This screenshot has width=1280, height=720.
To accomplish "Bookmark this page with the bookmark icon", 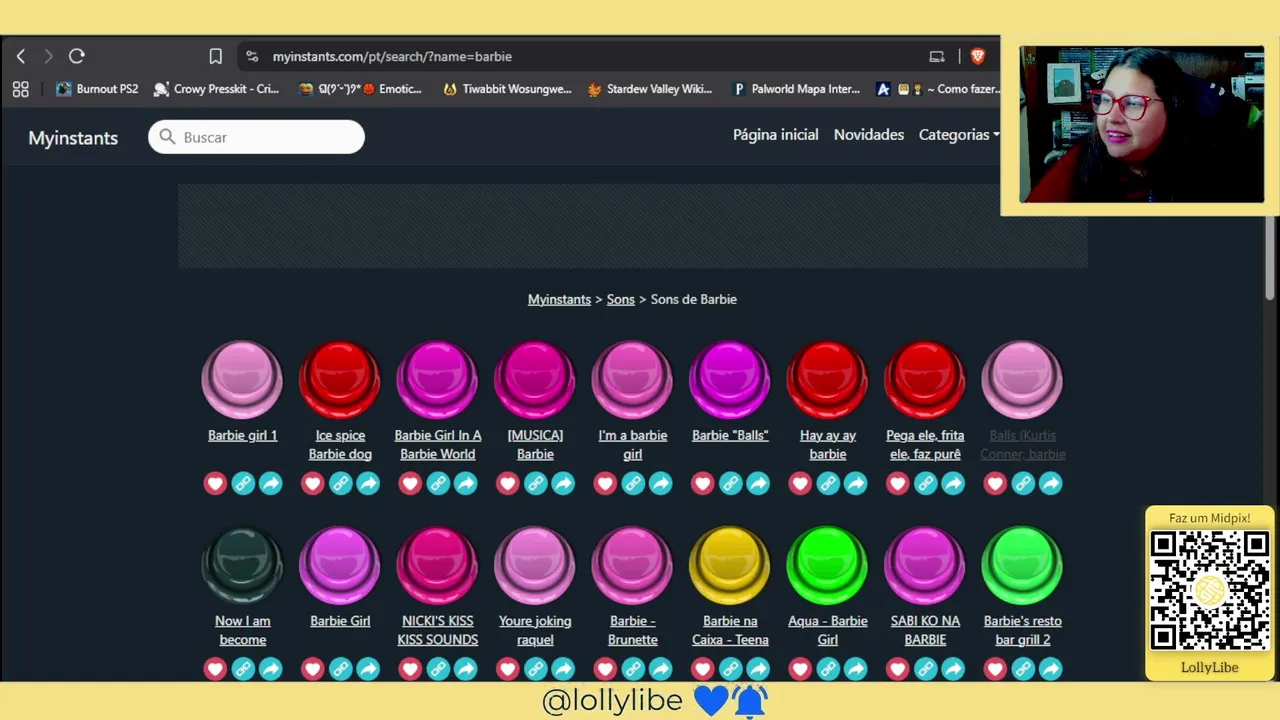I will (x=215, y=57).
